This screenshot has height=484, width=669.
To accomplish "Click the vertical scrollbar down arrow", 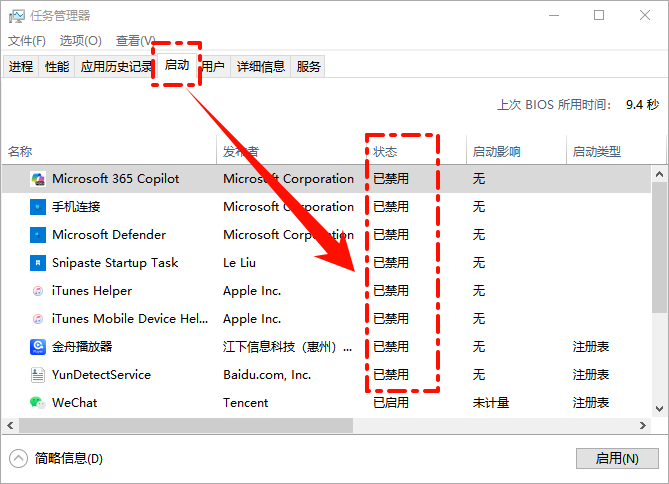I will (x=659, y=408).
